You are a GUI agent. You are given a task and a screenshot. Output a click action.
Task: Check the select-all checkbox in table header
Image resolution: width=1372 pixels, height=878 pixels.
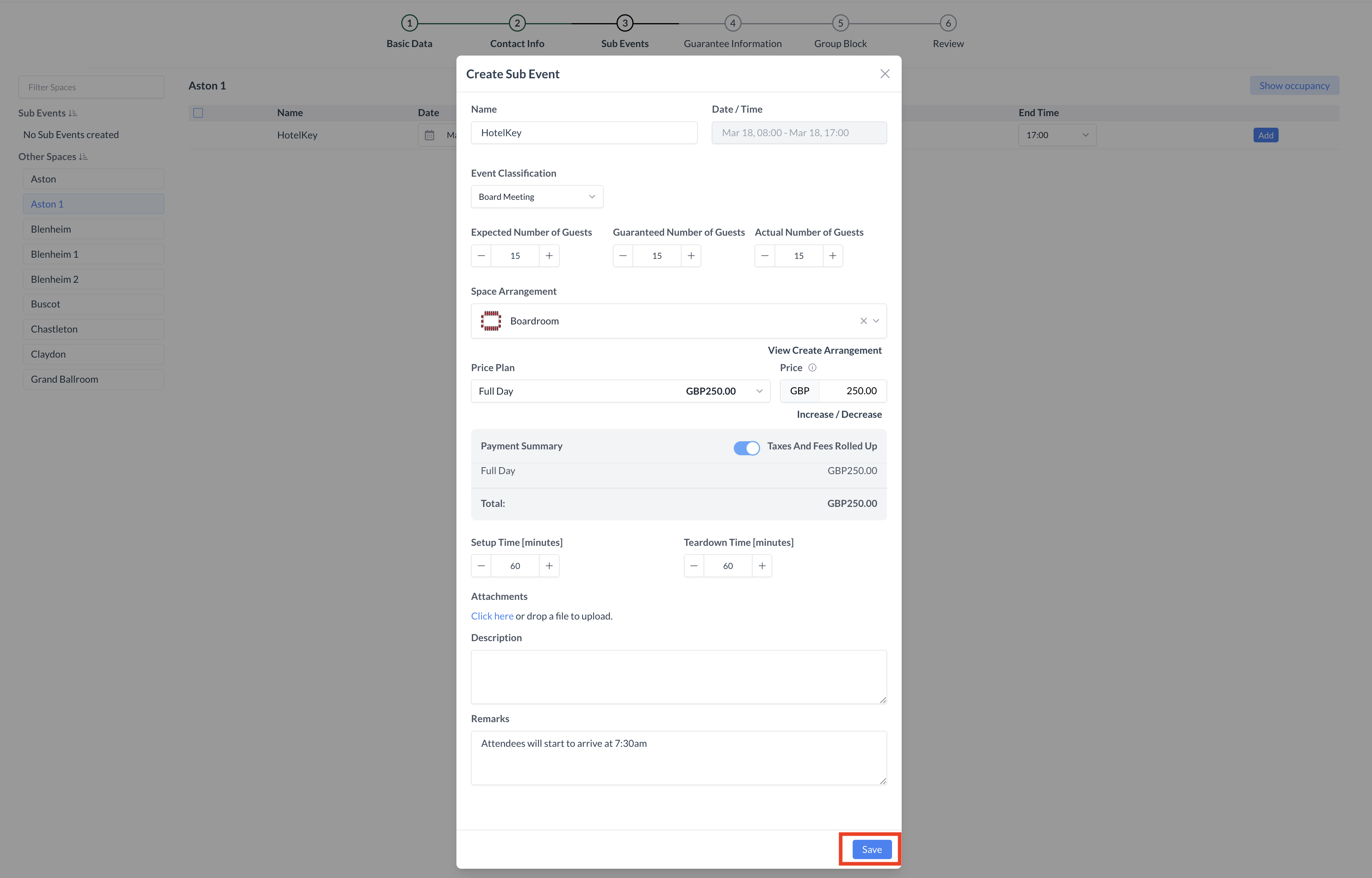(198, 112)
